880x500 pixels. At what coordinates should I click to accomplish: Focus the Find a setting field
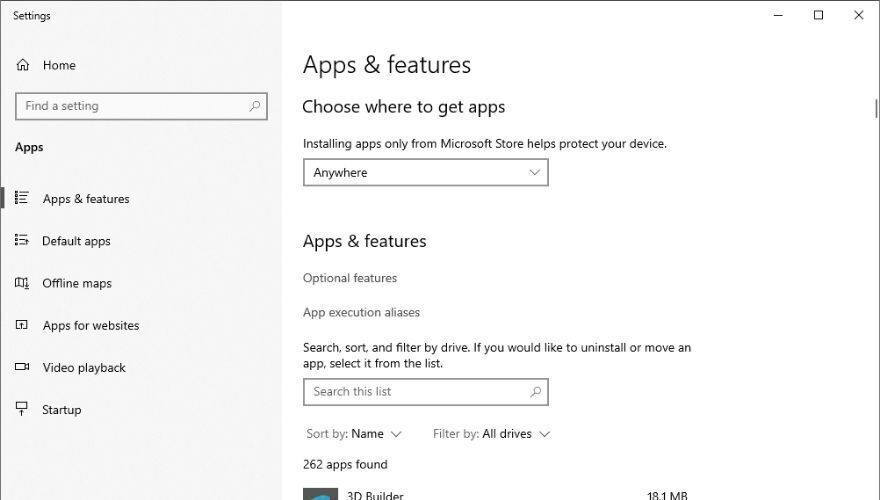pyautogui.click(x=141, y=106)
